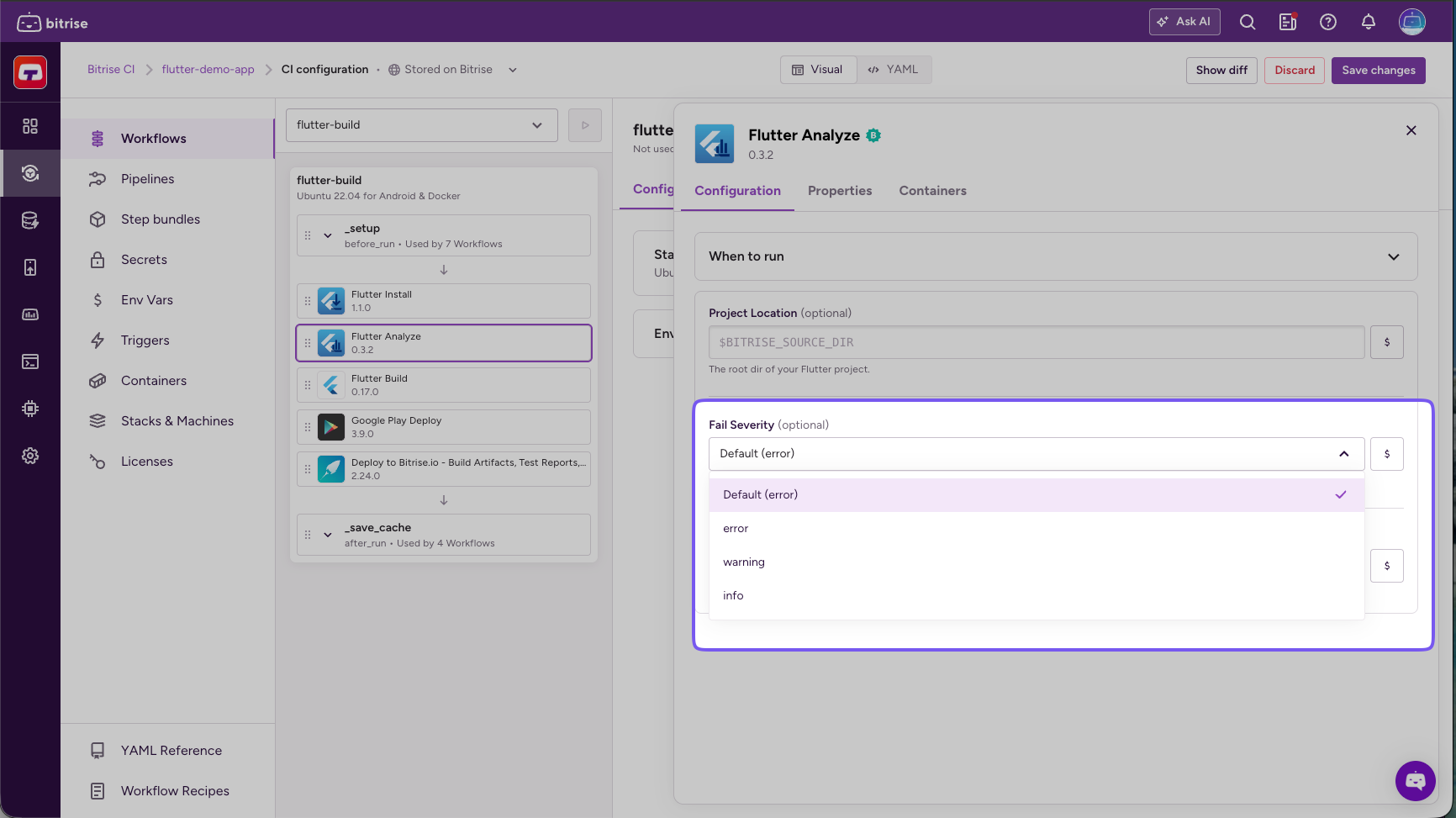Image resolution: width=1456 pixels, height=818 pixels.
Task: Open the workspace app icon in left rail
Action: click(30, 72)
